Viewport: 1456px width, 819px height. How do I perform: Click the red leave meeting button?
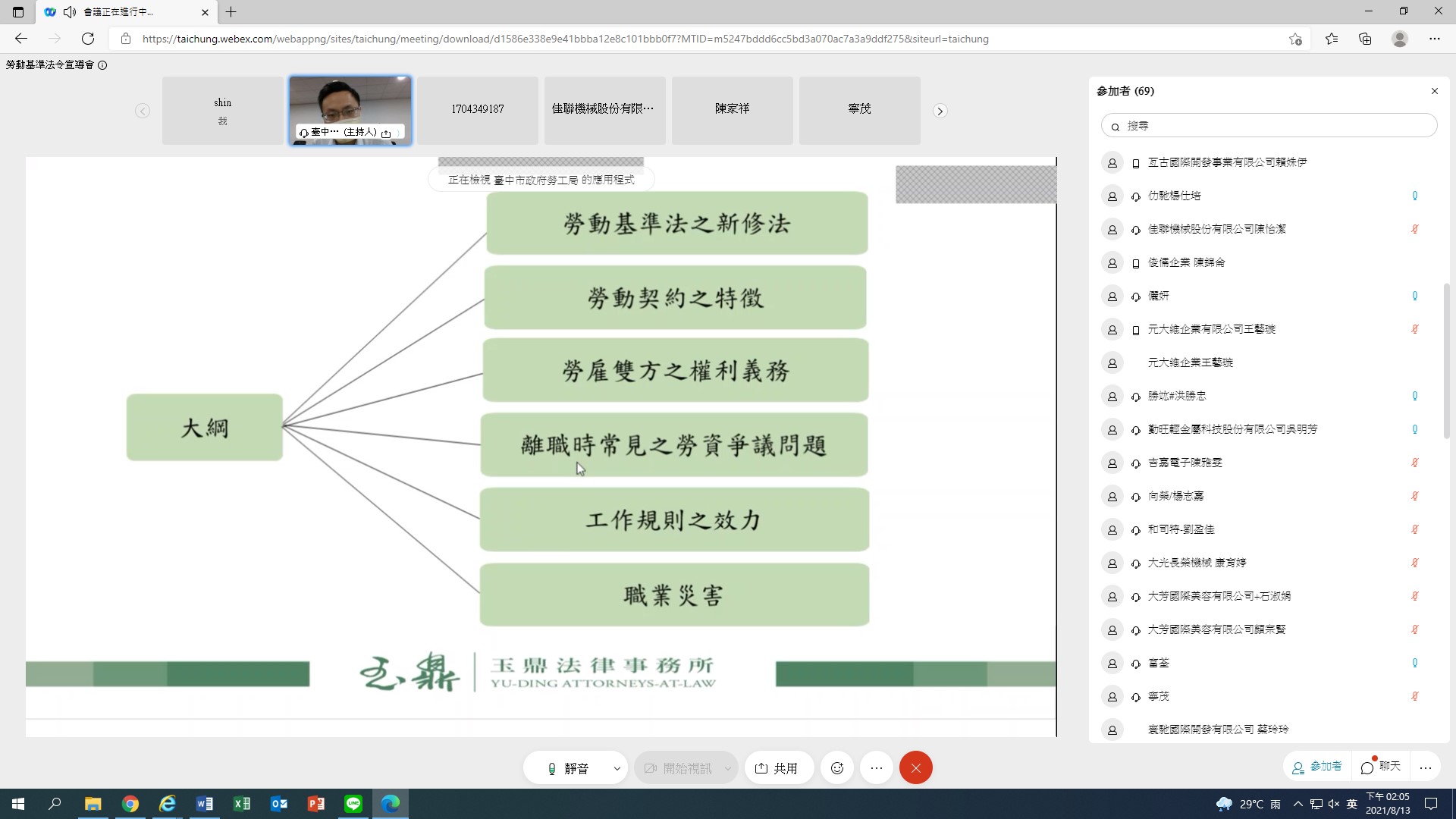point(915,768)
